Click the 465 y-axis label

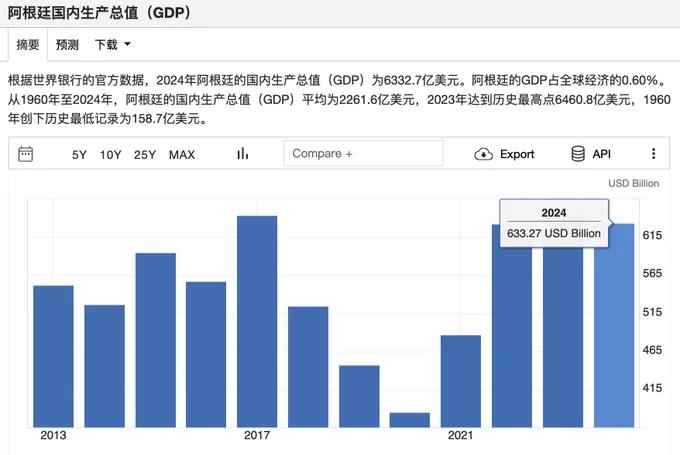coord(652,350)
